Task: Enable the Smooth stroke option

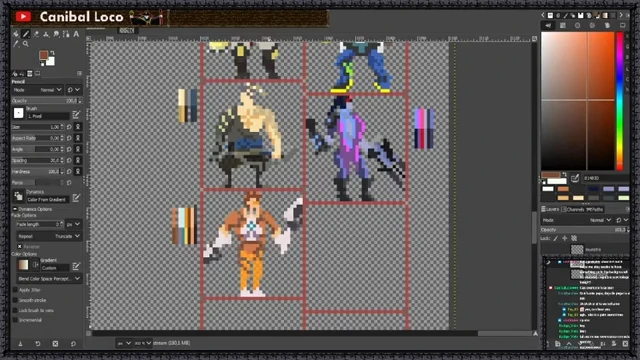Action: click(15, 300)
